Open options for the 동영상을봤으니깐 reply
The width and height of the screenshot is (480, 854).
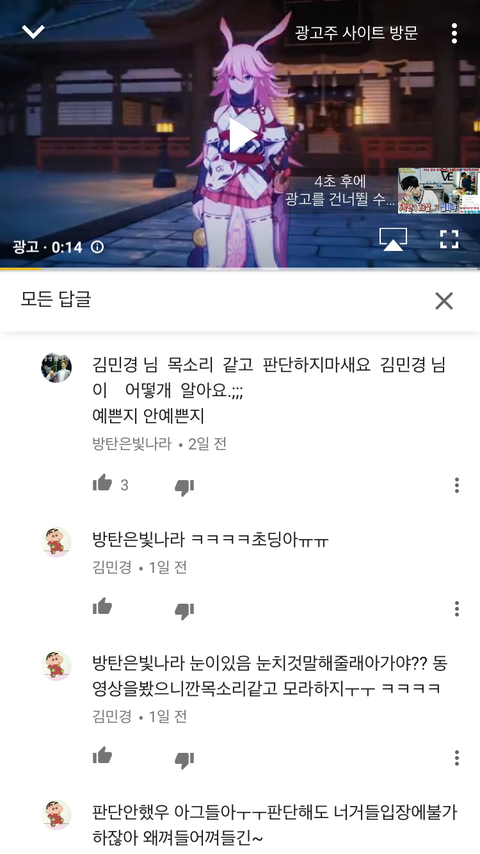(x=457, y=758)
